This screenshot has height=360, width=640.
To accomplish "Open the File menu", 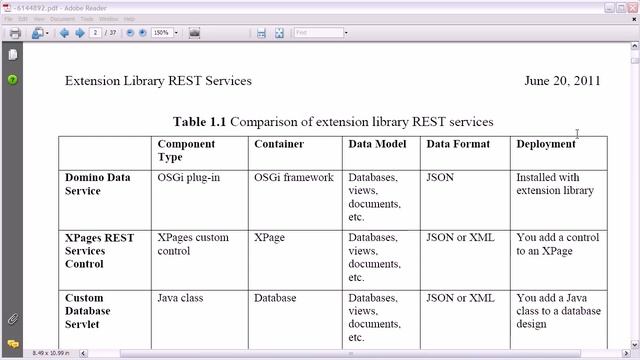I will [8, 19].
